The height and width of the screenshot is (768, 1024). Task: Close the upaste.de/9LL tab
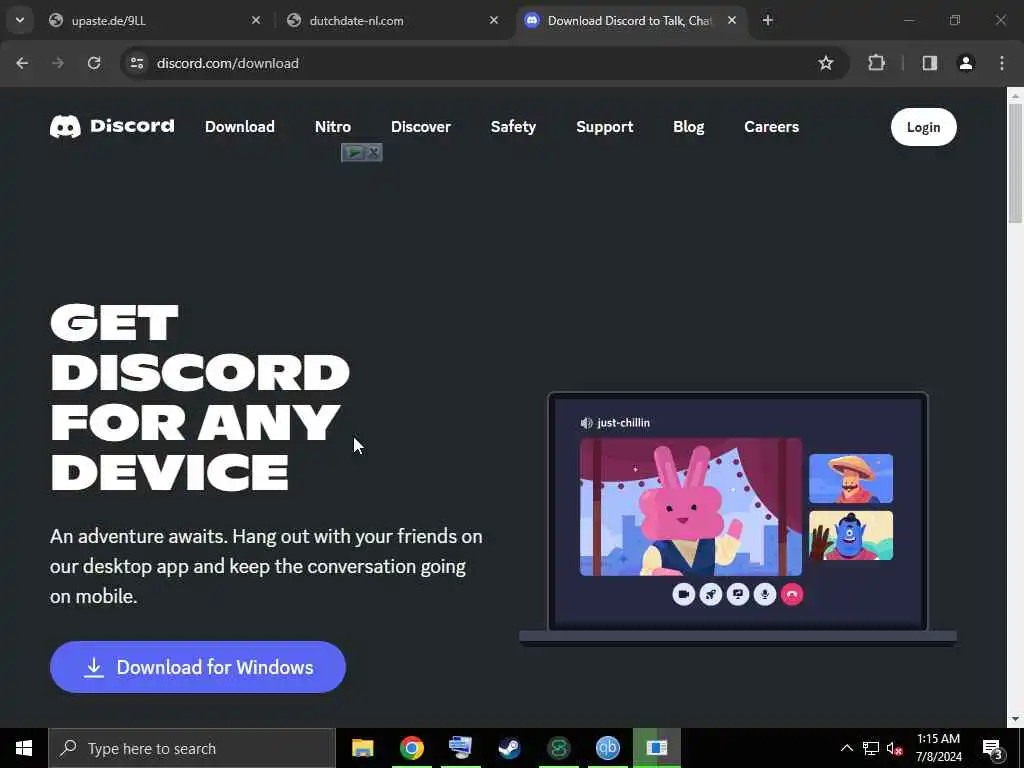[256, 20]
